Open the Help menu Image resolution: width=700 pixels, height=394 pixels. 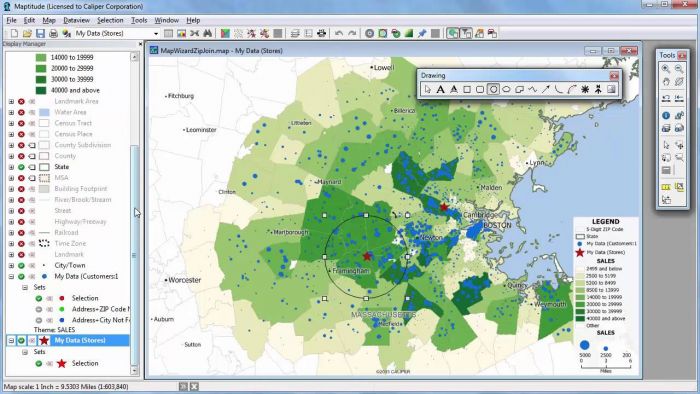click(x=193, y=21)
